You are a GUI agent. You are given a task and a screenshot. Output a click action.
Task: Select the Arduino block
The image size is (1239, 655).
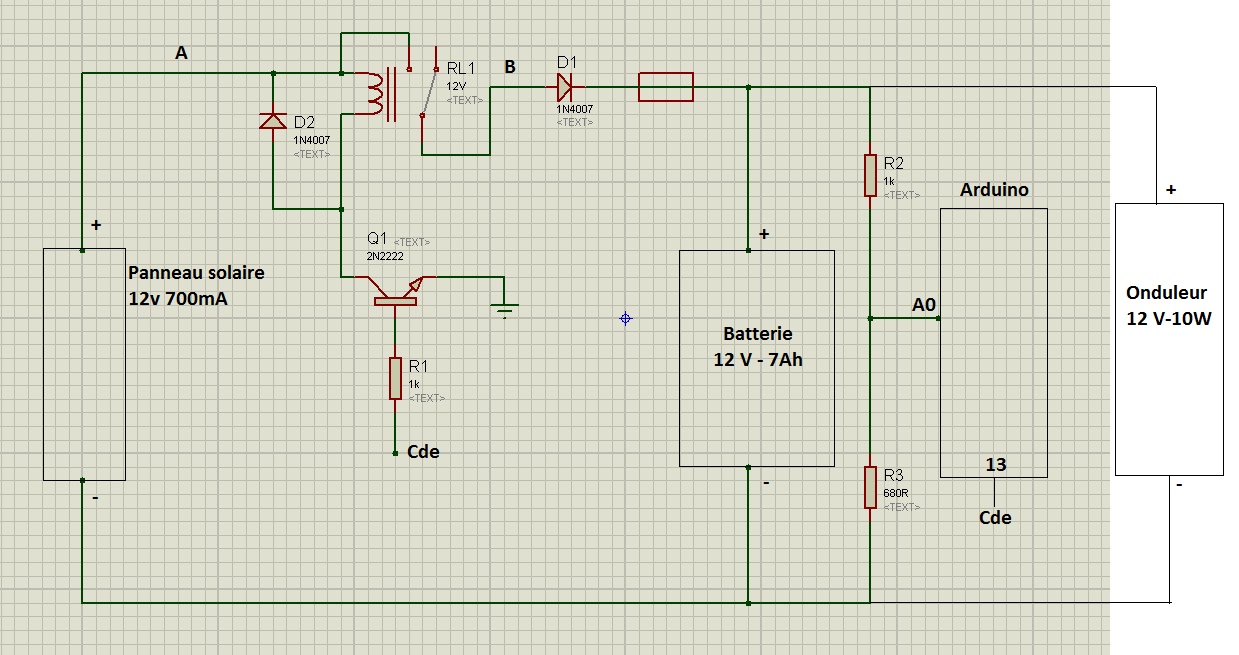tap(994, 342)
